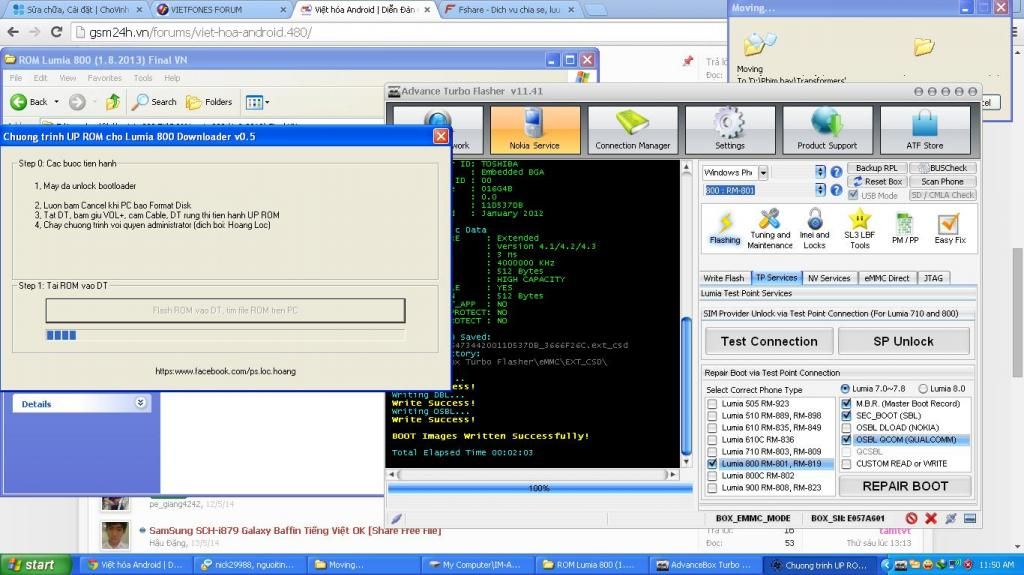This screenshot has height=575, width=1024.
Task: Uncheck Lumia 800 RM-801, RM-819 phone type
Action: click(x=712, y=463)
